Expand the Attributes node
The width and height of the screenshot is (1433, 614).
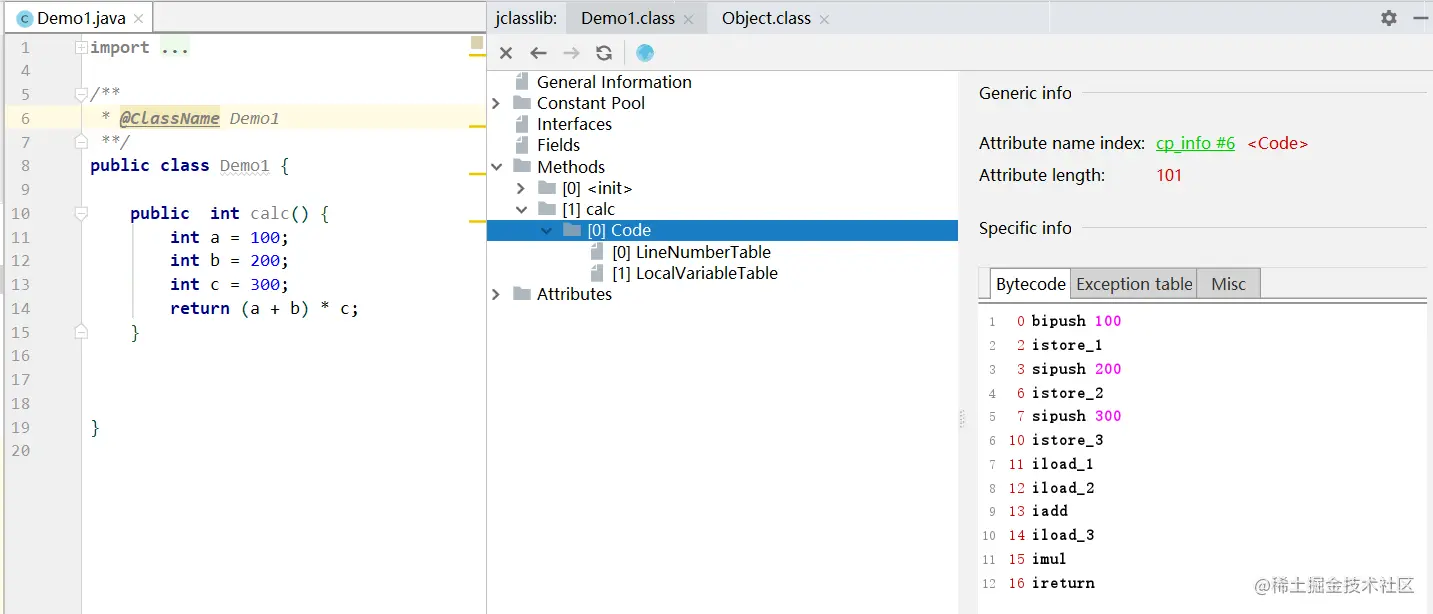coord(497,294)
